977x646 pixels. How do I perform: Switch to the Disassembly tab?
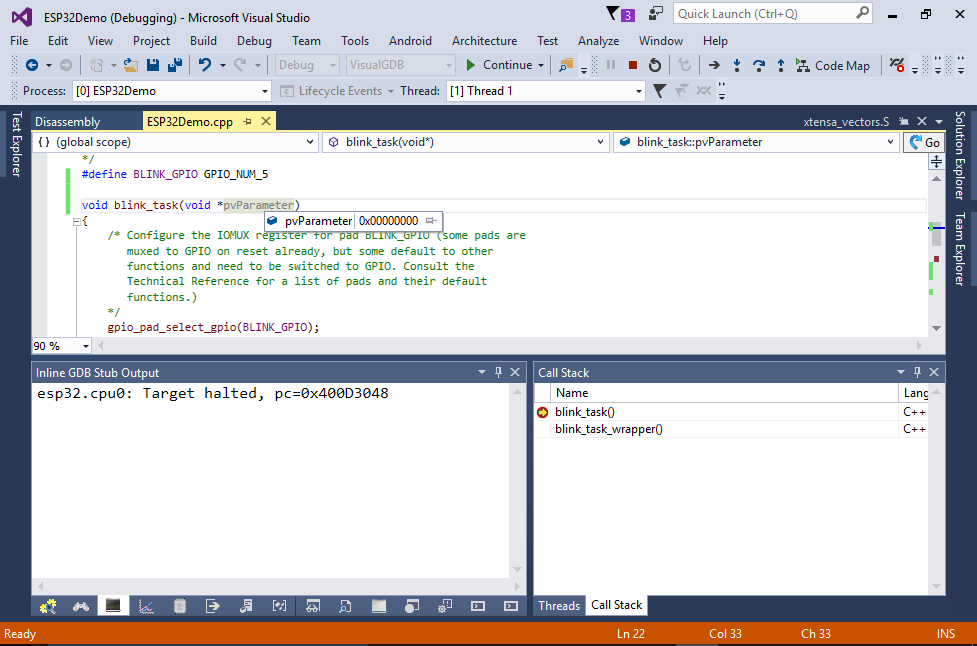tap(67, 121)
